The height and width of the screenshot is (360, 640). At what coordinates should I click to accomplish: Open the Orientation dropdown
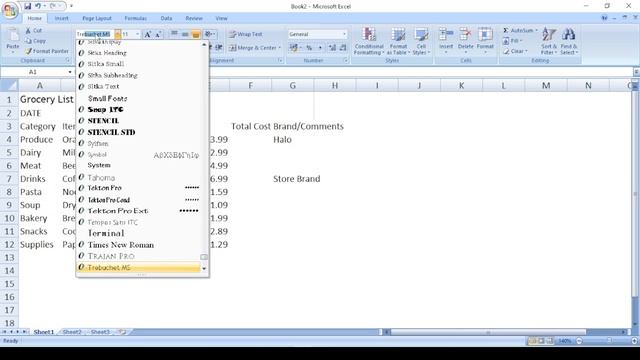(210, 34)
